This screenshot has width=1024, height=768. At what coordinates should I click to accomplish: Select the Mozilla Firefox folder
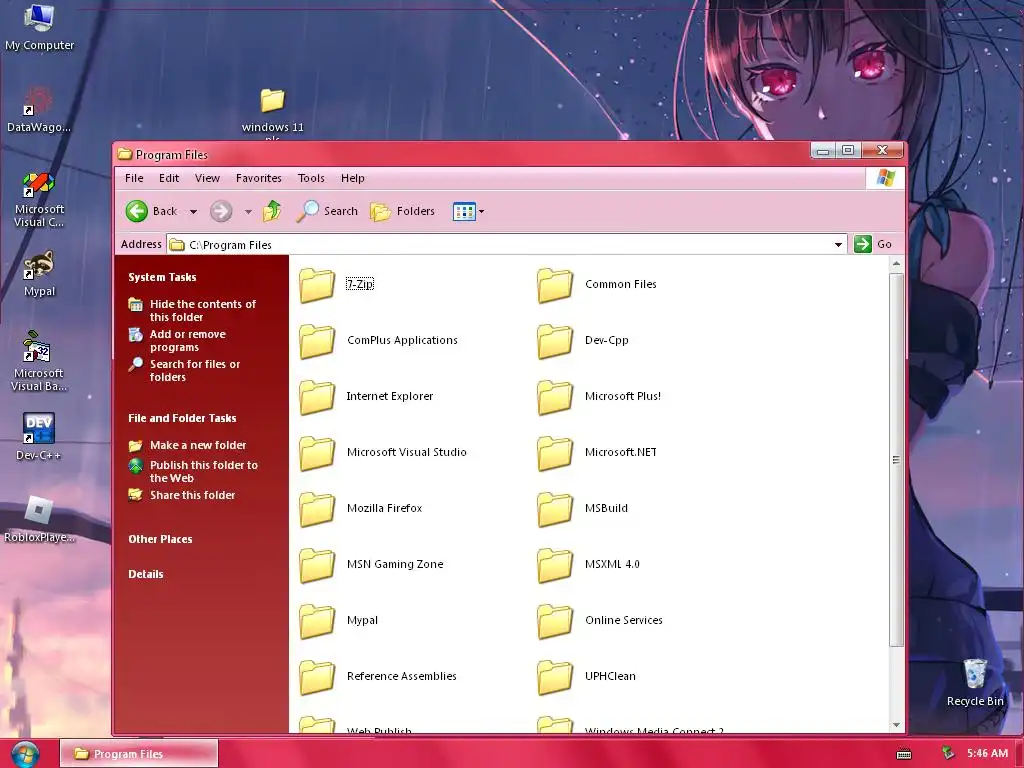pyautogui.click(x=361, y=509)
